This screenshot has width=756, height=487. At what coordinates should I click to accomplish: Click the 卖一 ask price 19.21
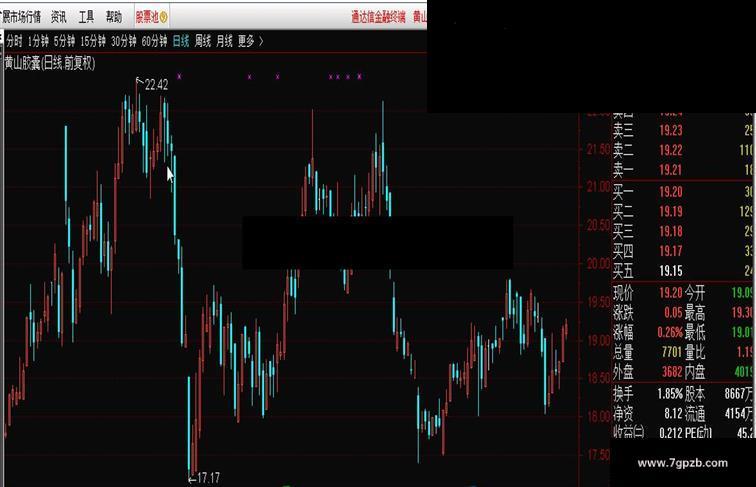pyautogui.click(x=671, y=170)
